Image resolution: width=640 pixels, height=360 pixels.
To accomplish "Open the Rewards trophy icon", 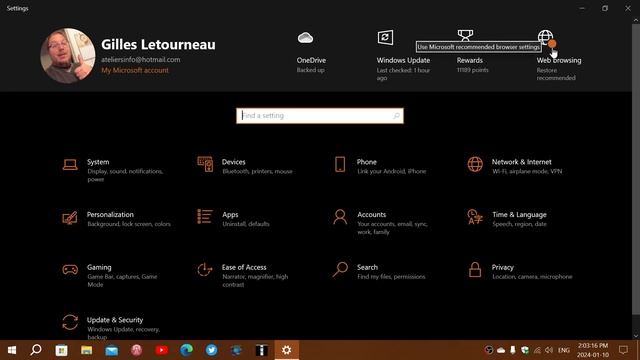I will coord(465,35).
